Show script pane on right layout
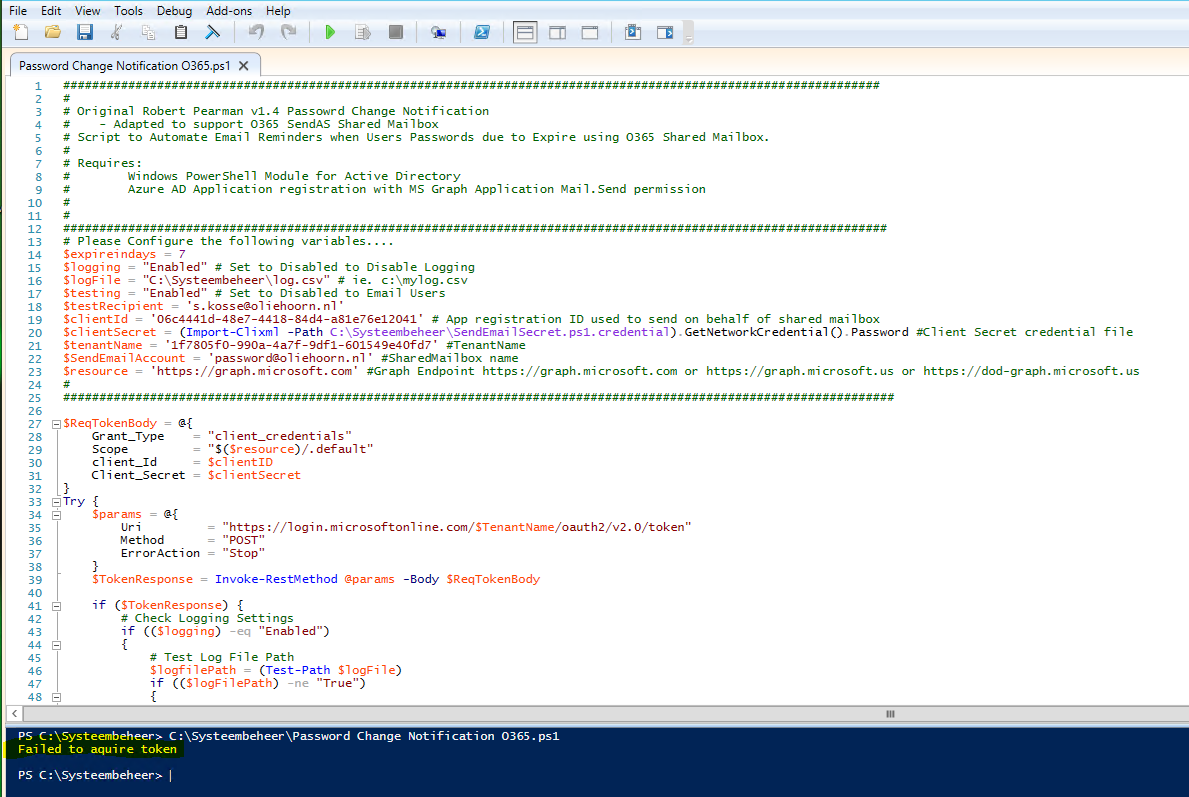The width and height of the screenshot is (1189, 797). click(557, 32)
